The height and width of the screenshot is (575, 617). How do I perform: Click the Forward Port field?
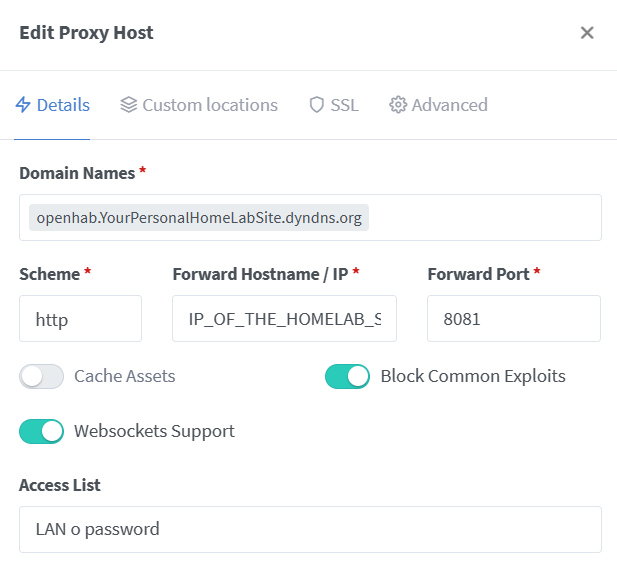pos(513,319)
